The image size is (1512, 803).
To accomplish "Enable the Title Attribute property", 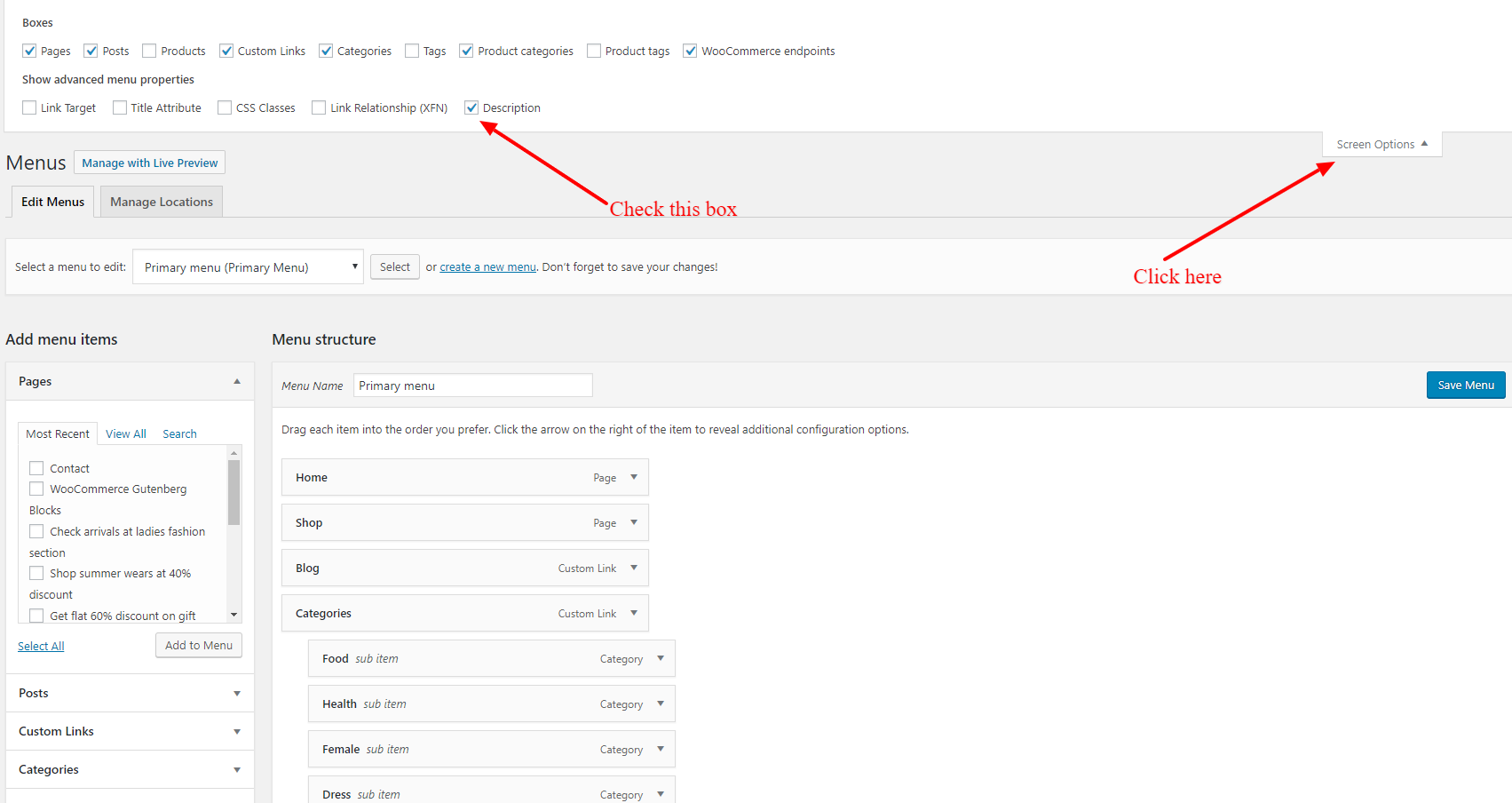I will [x=120, y=107].
